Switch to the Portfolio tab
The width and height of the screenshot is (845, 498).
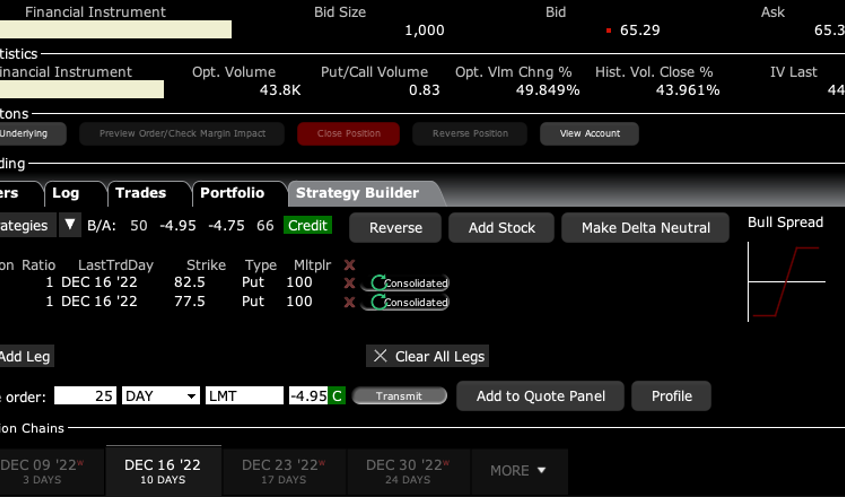tap(232, 193)
